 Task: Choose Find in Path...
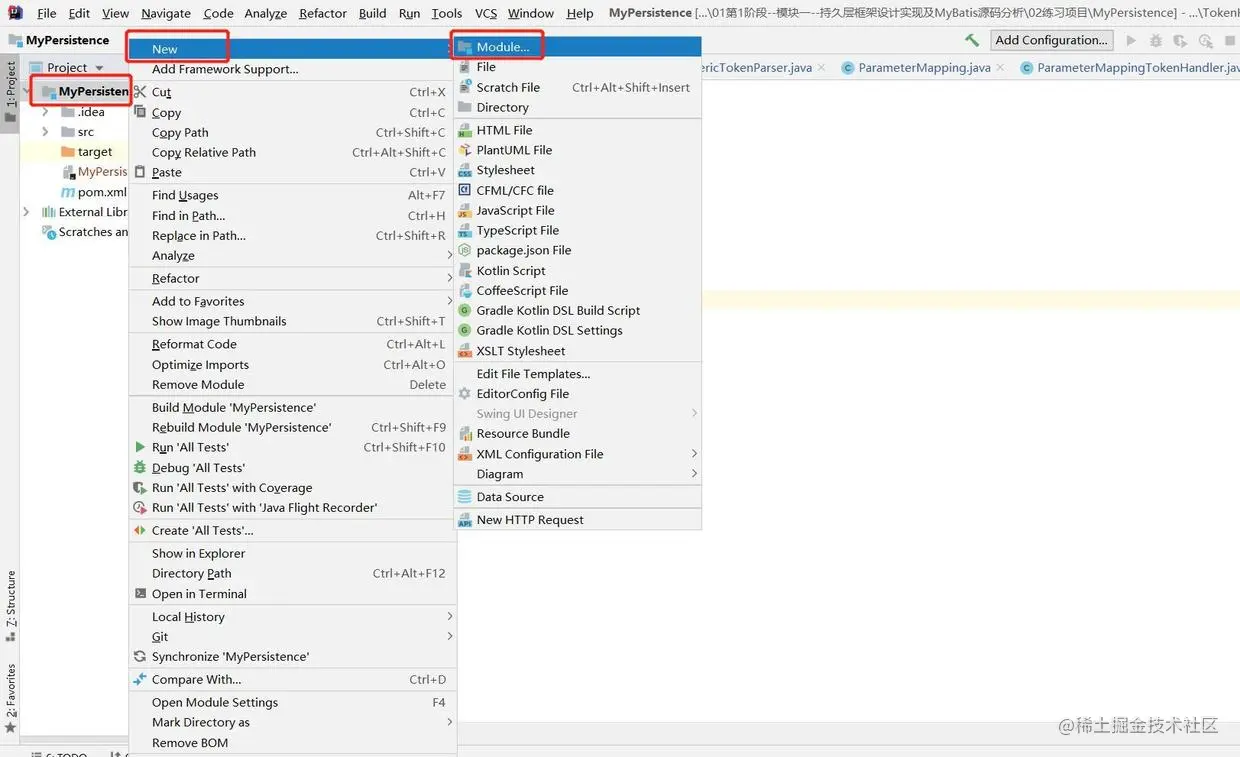point(292,215)
